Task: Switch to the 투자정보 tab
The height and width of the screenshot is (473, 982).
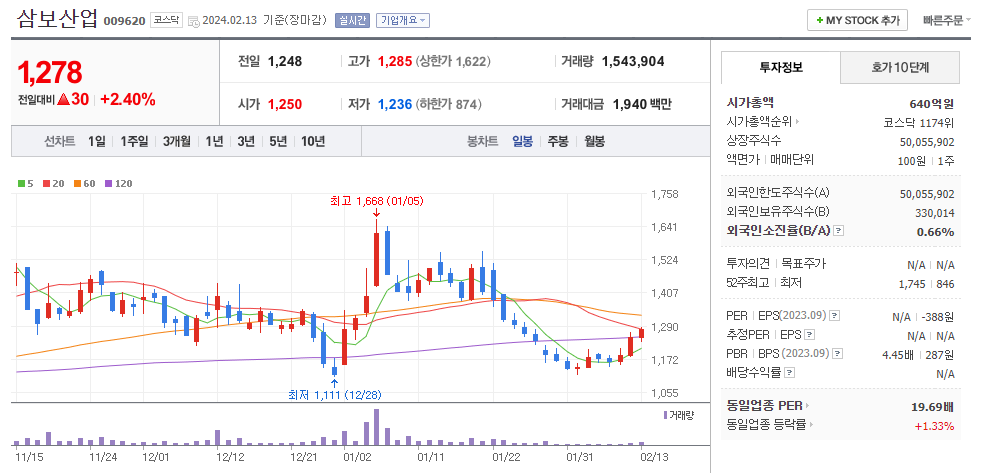Action: tap(780, 67)
